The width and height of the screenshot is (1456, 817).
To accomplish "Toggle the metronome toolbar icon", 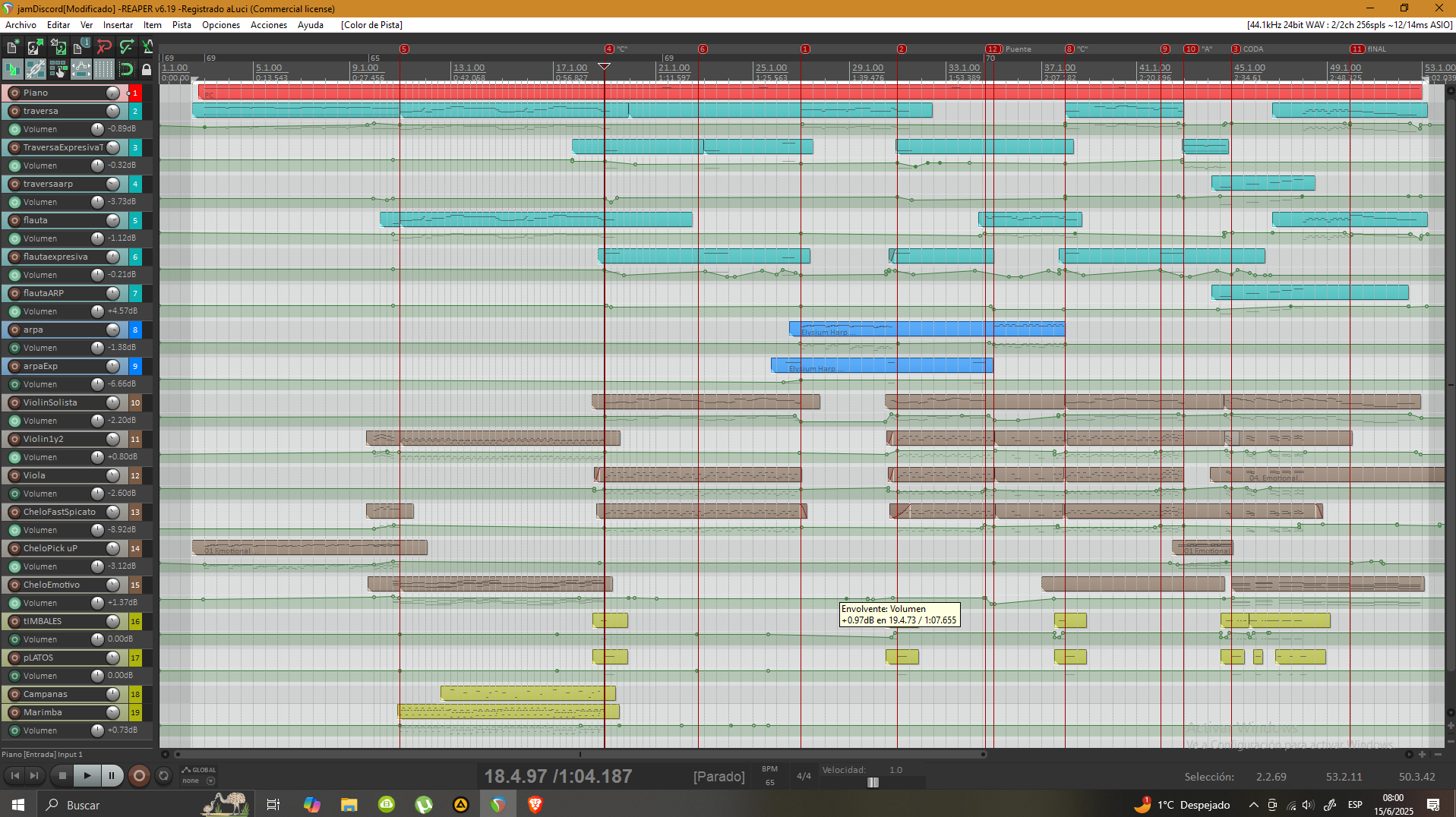I will click(147, 47).
